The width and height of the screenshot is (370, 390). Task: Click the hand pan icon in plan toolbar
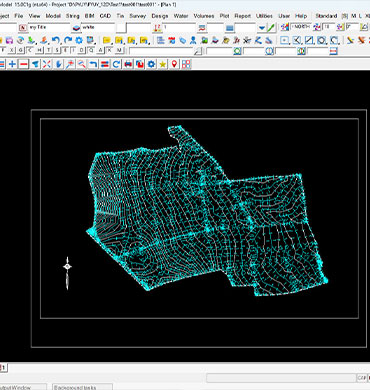(59, 64)
